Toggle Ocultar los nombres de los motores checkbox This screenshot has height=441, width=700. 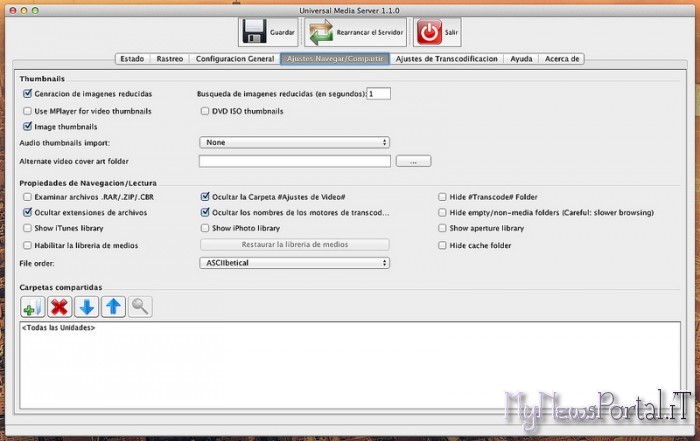(204, 212)
